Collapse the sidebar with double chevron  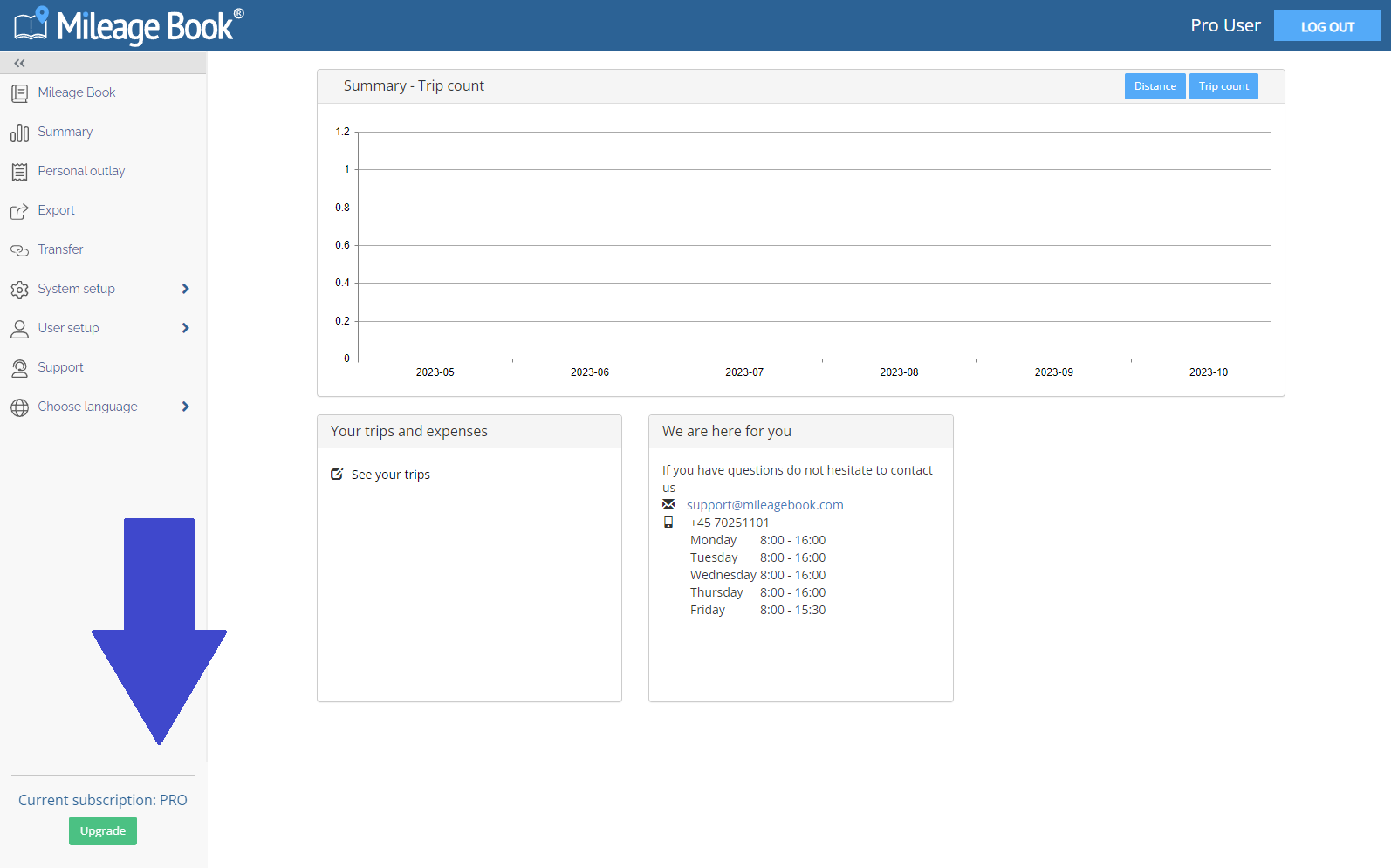(19, 63)
